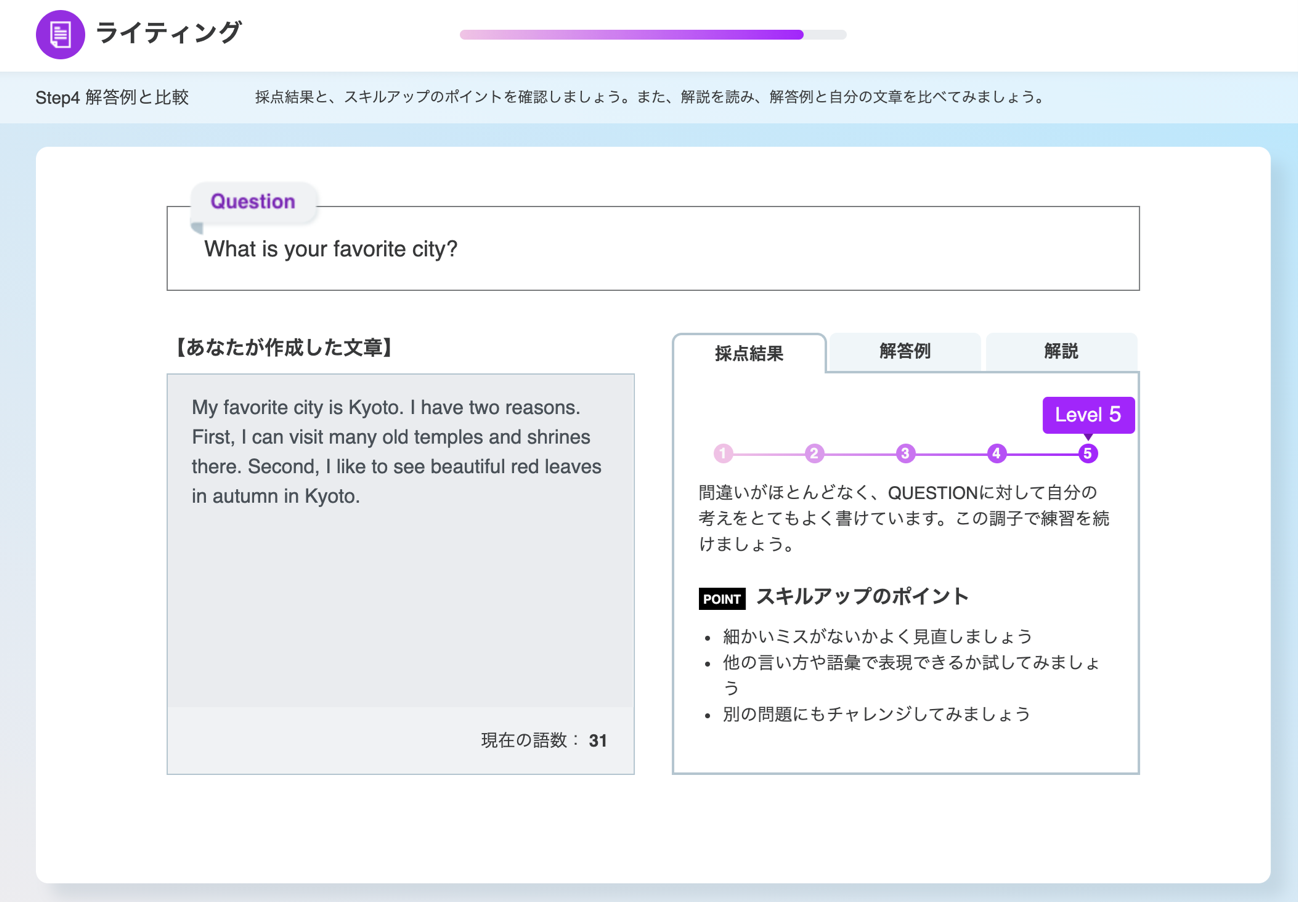
Task: Click the 'Step4 解答例と比較' label
Action: coord(112,98)
